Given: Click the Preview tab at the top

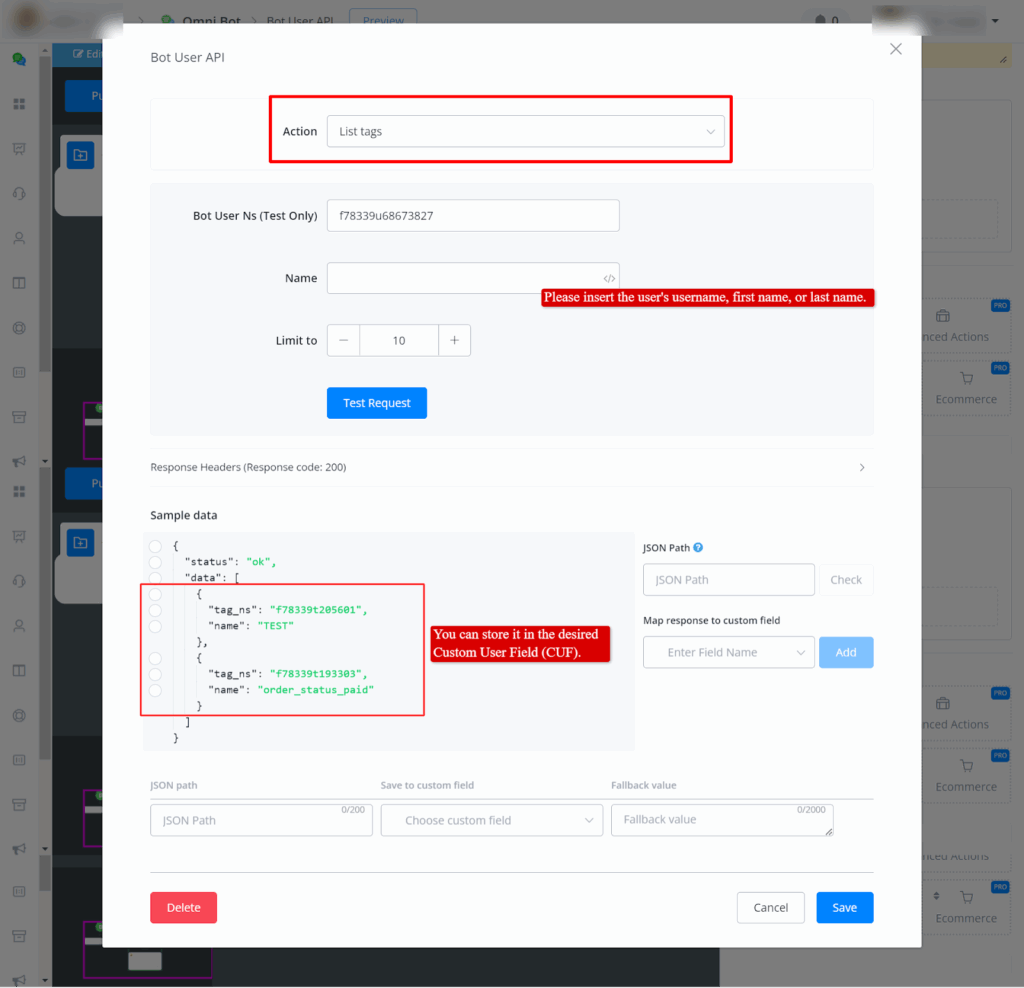Looking at the screenshot, I should coord(383,20).
